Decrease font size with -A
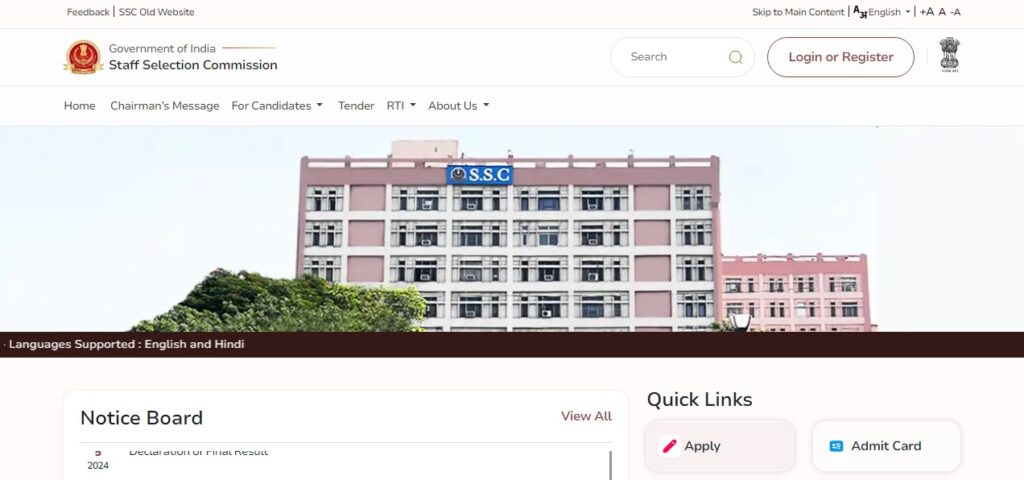This screenshot has height=480, width=1024. pos(955,12)
